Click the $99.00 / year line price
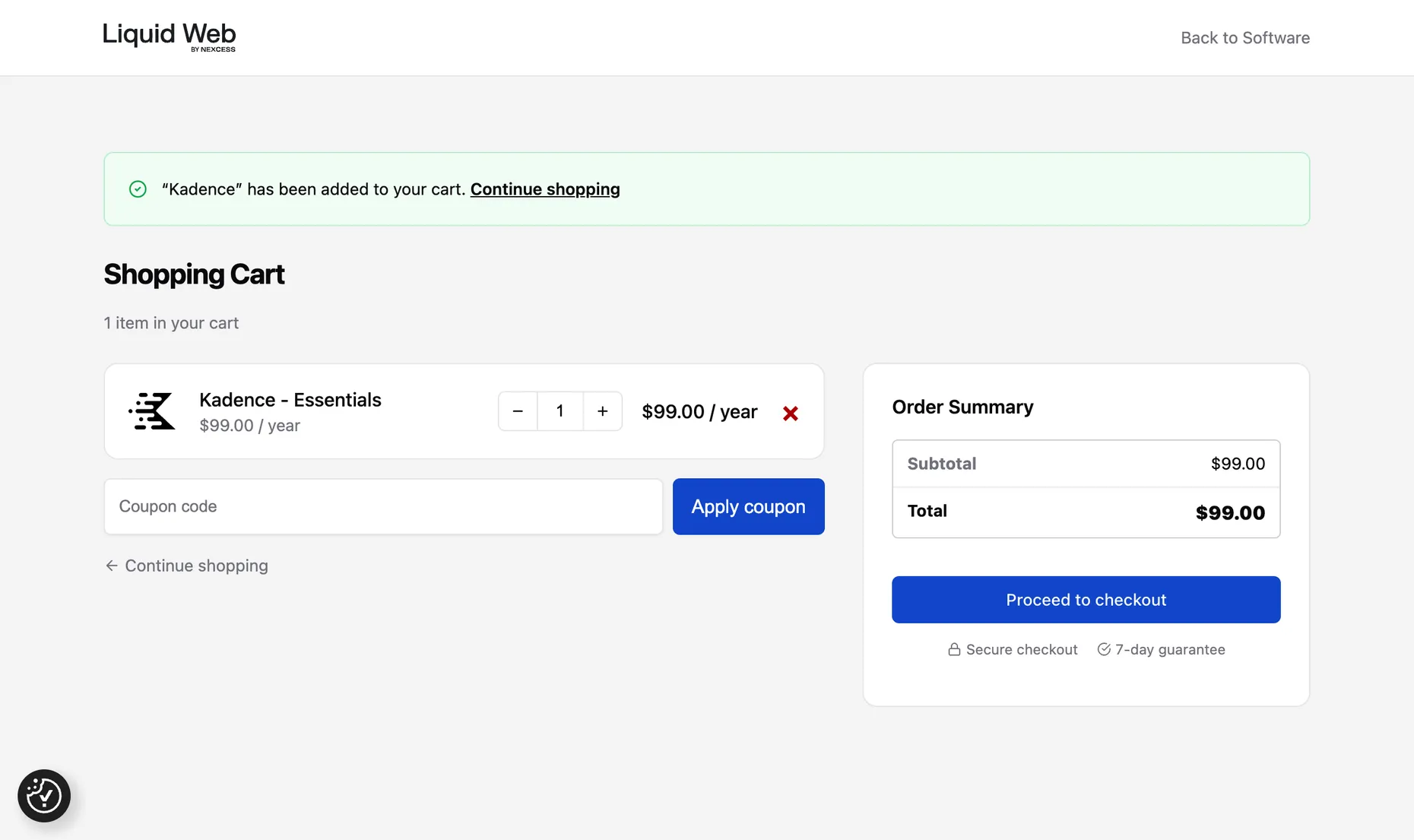Image resolution: width=1414 pixels, height=840 pixels. (x=699, y=411)
